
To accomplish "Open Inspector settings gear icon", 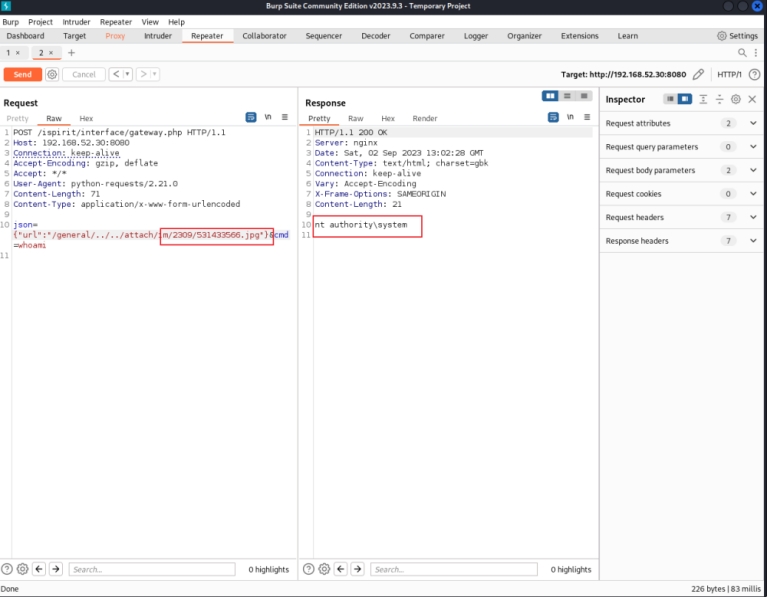I will point(736,99).
